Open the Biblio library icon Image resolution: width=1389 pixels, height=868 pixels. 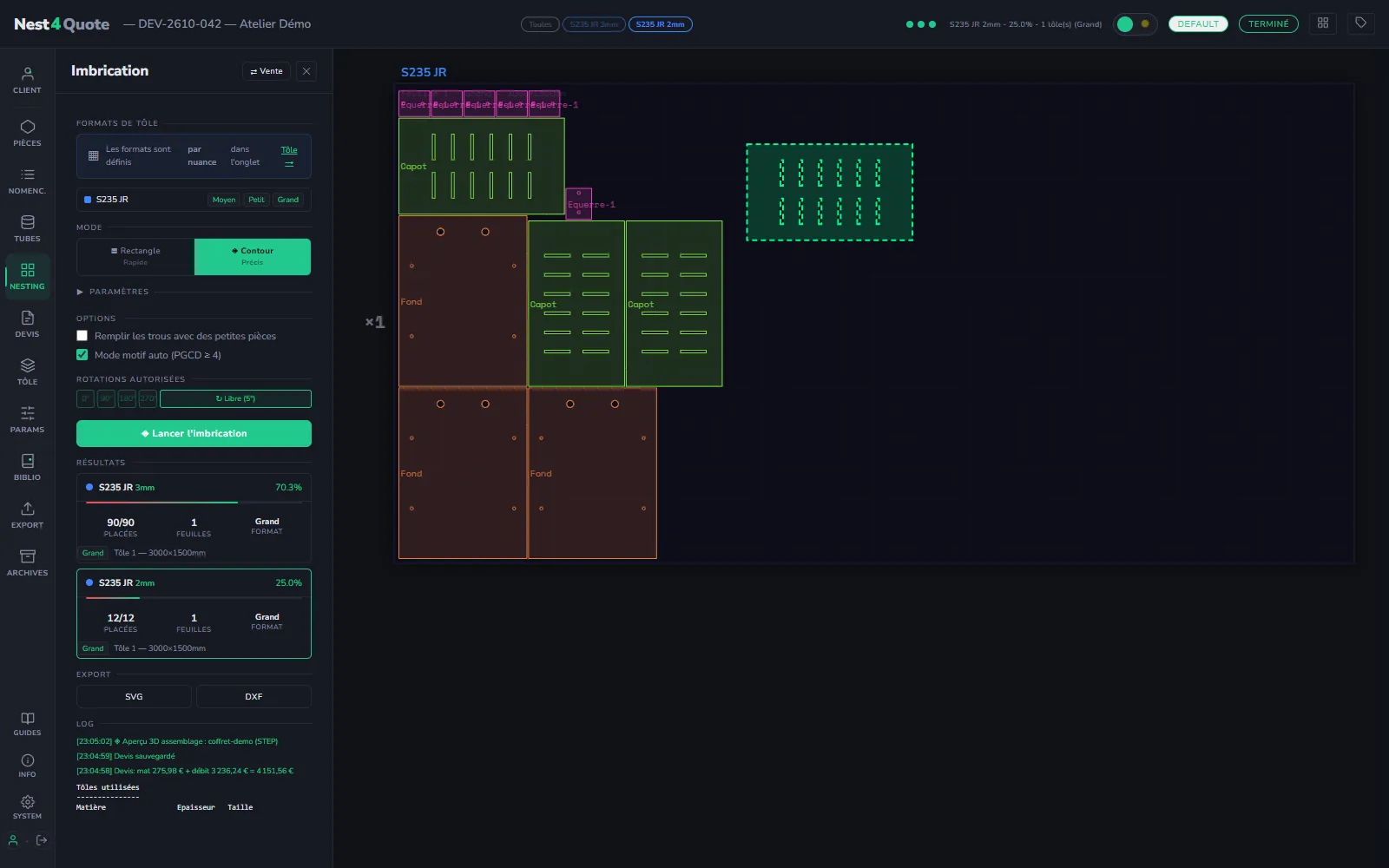[27, 467]
